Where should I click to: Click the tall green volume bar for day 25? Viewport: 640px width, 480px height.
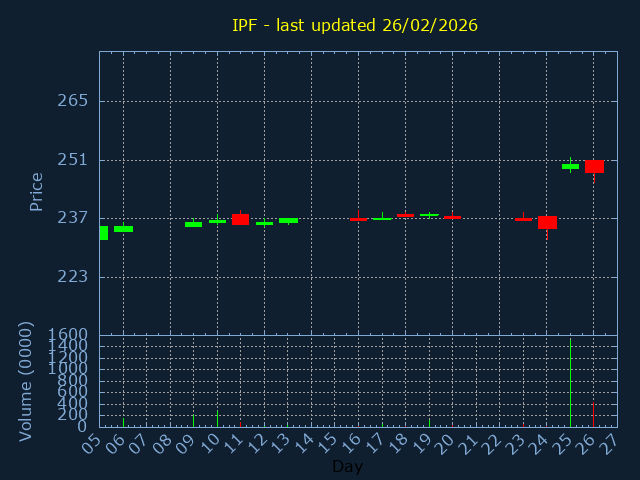[x=570, y=382]
